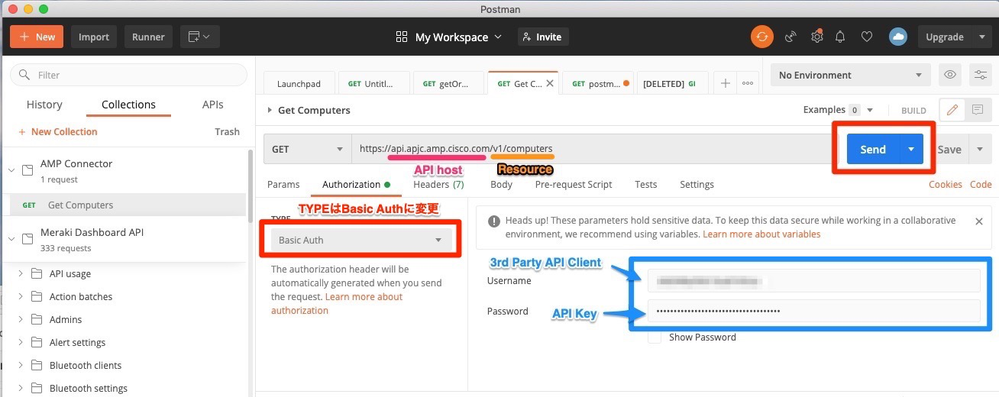Switch to the APIs tab
The height and width of the screenshot is (397, 999).
coord(213,105)
